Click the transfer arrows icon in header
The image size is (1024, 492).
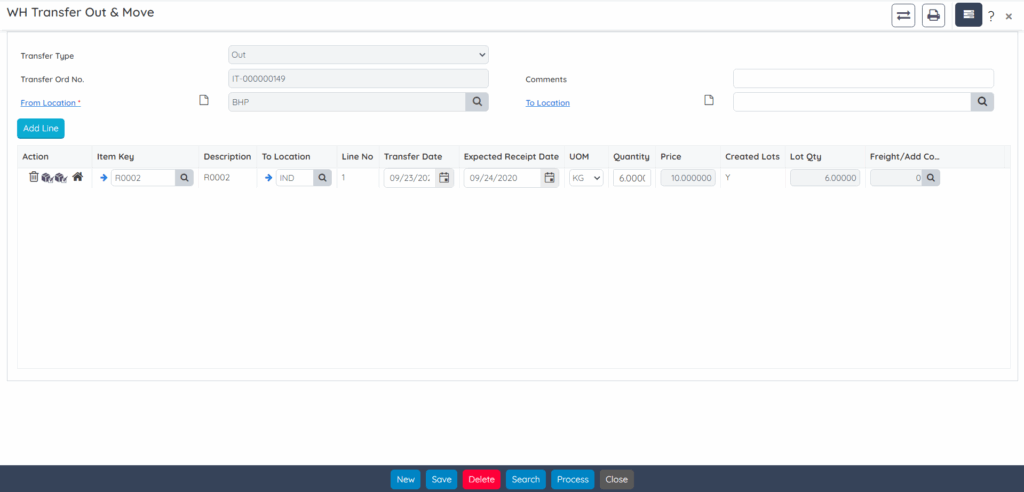pyautogui.click(x=903, y=15)
